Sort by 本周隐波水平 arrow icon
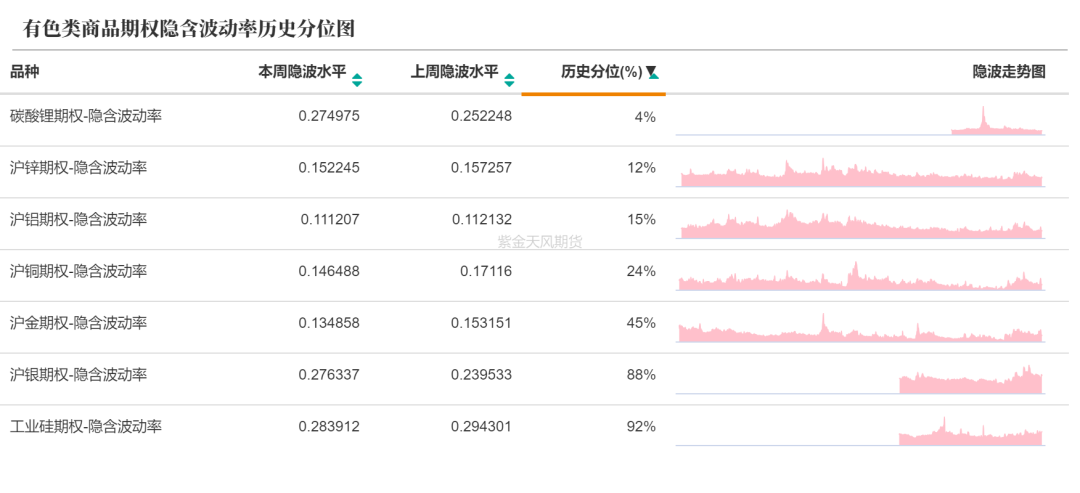 point(357,81)
